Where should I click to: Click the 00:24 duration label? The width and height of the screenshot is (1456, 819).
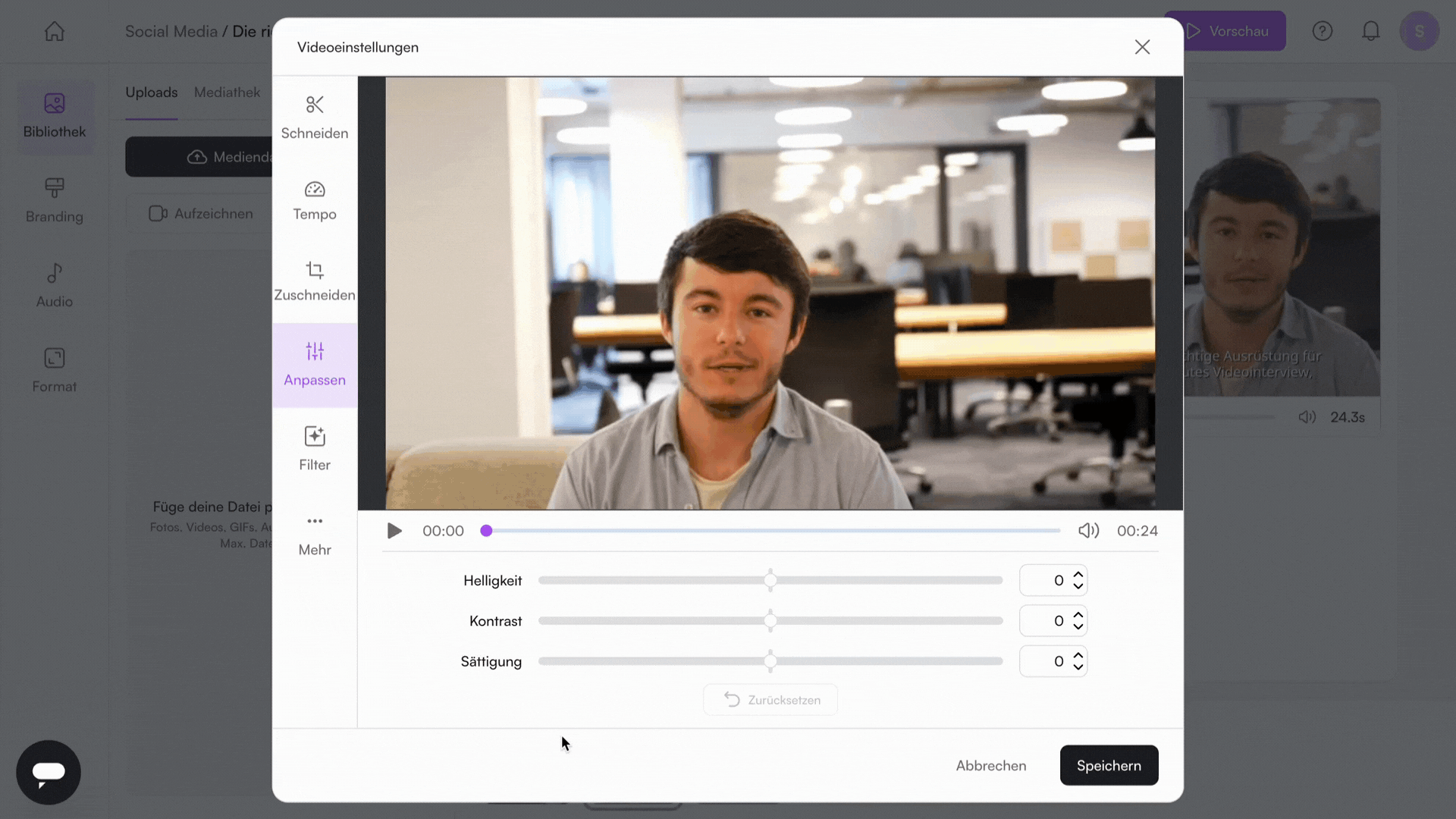click(x=1137, y=531)
